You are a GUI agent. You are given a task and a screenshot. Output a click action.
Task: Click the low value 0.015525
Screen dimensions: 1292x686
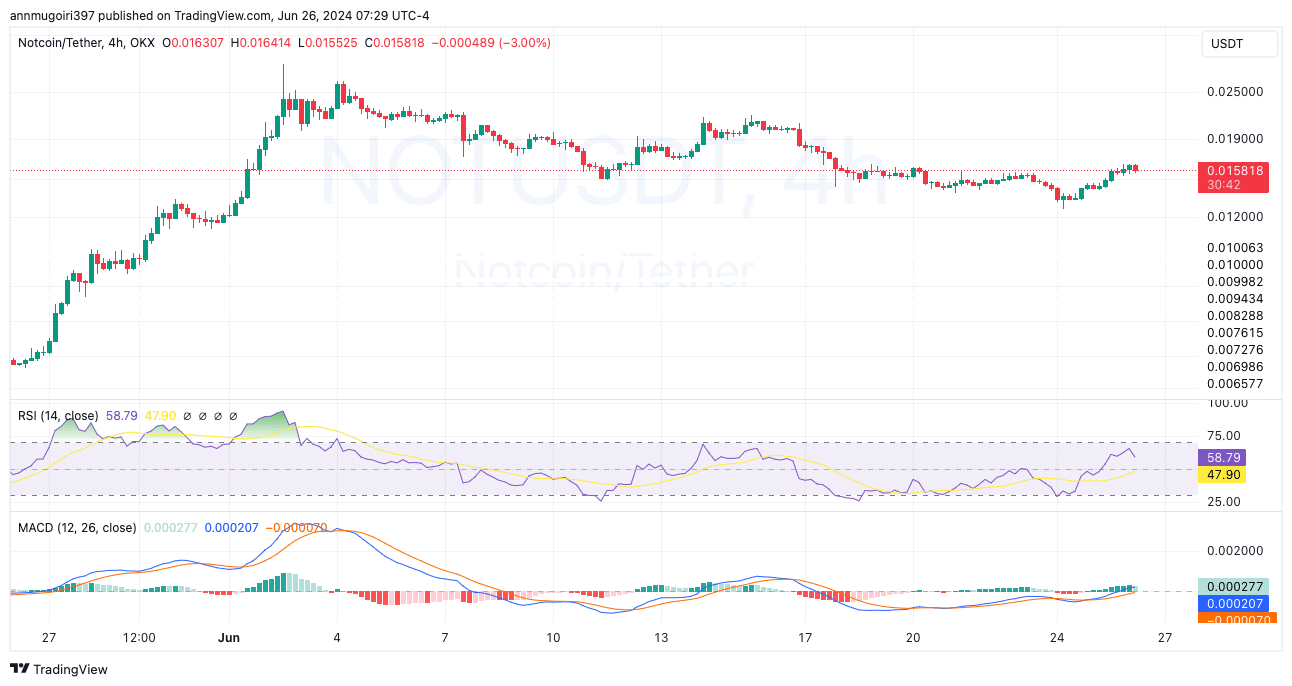click(326, 43)
